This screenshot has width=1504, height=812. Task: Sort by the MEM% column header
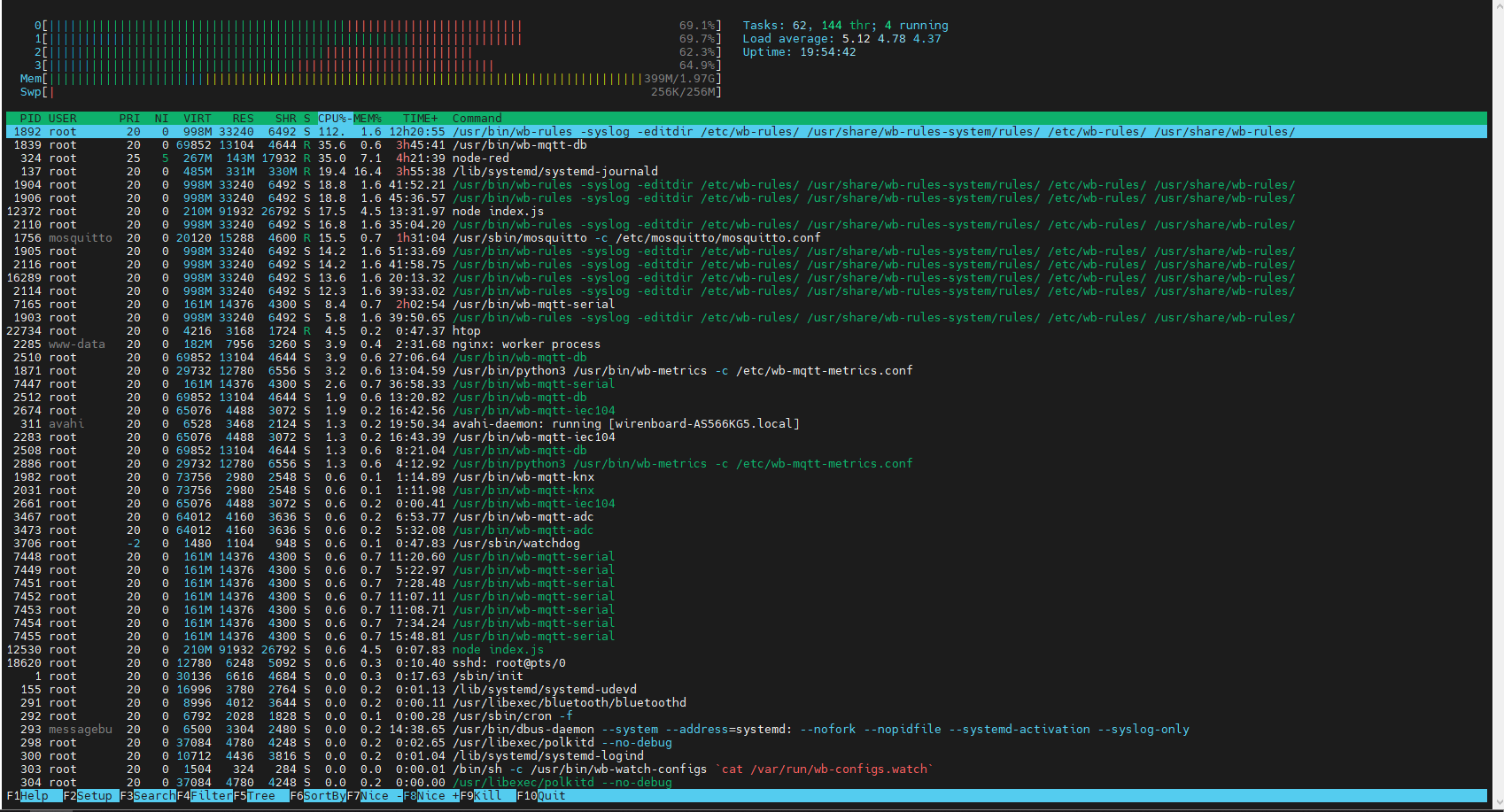(368, 118)
